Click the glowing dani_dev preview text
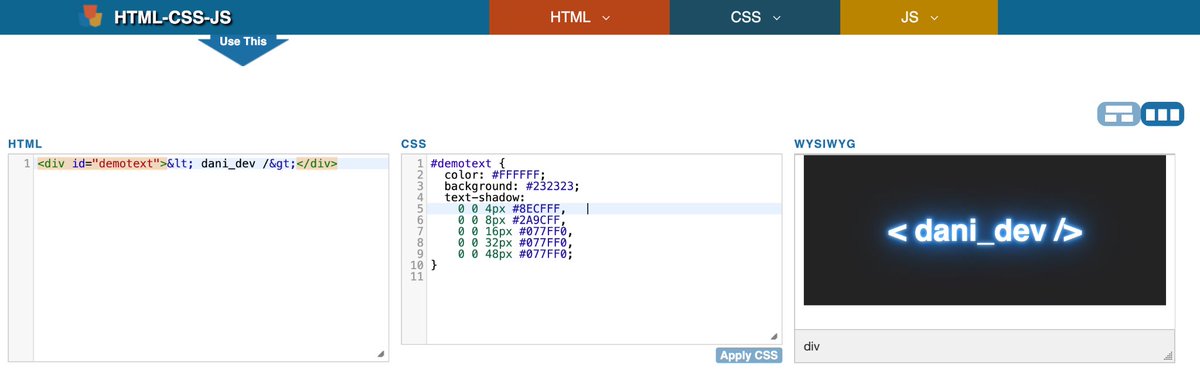 (985, 231)
